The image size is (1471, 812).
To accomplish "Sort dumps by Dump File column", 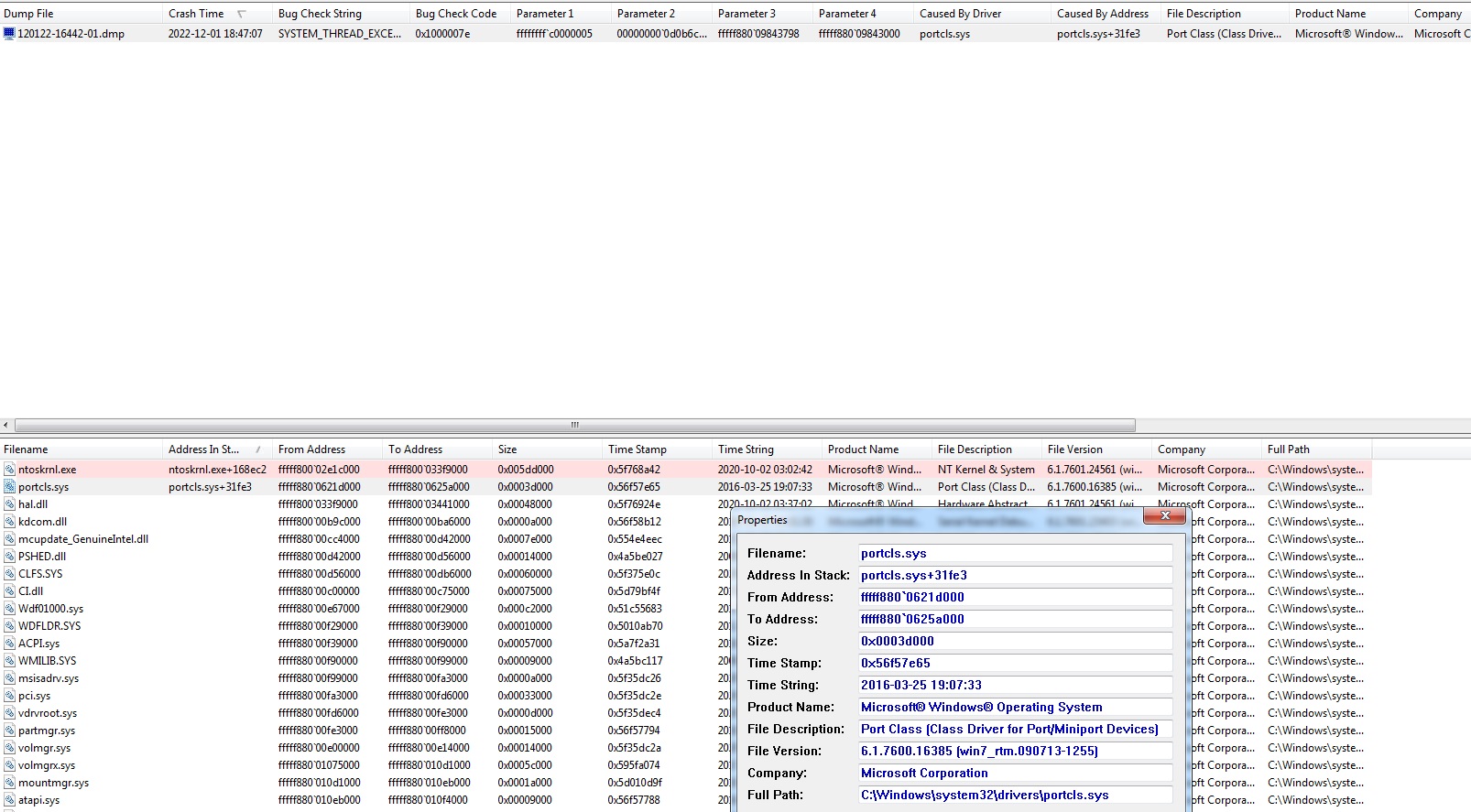I will pos(82,14).
